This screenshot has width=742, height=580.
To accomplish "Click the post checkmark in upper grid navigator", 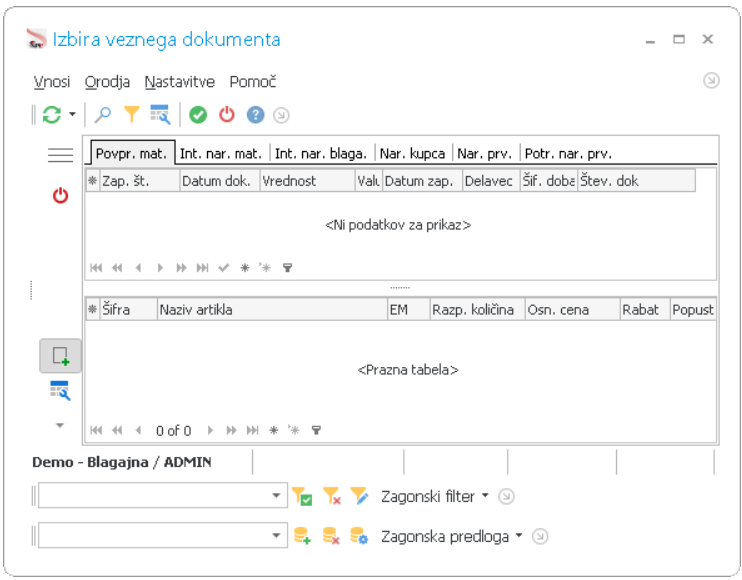I will pos(223,268).
